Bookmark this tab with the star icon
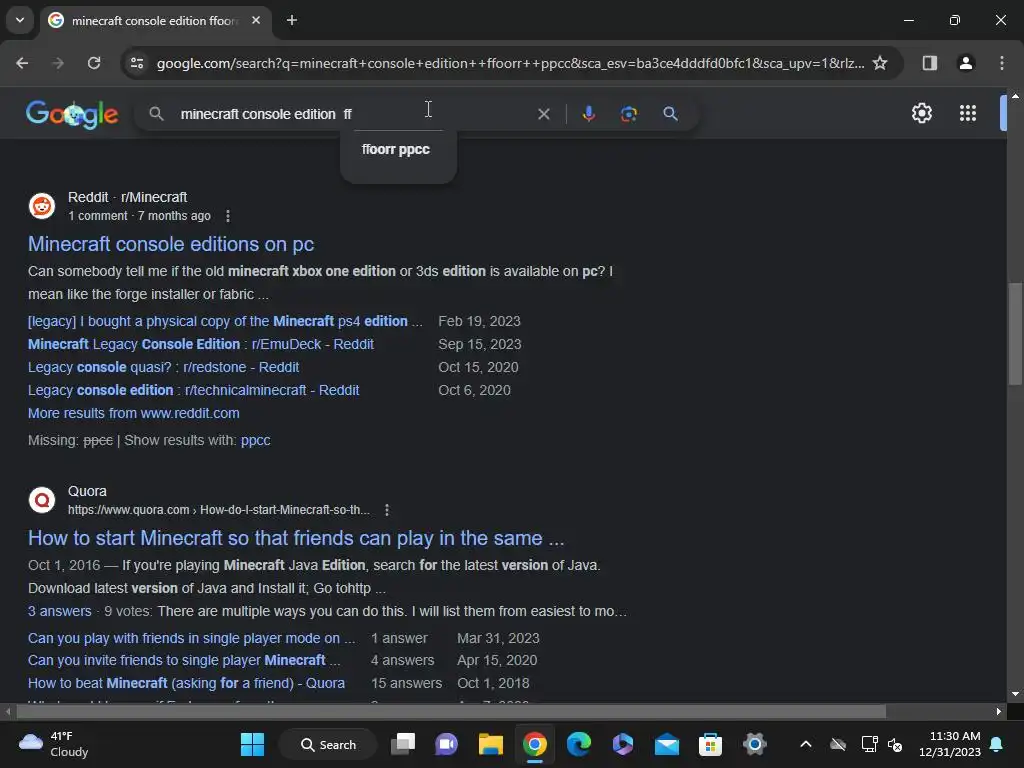The image size is (1024, 768). pyautogui.click(x=880, y=63)
